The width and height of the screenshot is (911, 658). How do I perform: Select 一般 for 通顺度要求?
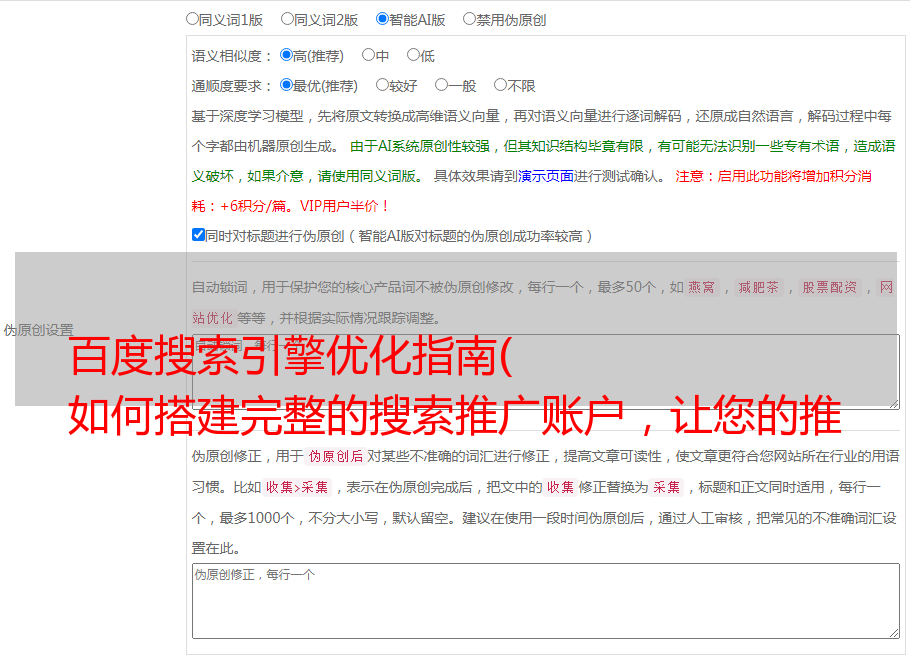click(442, 85)
